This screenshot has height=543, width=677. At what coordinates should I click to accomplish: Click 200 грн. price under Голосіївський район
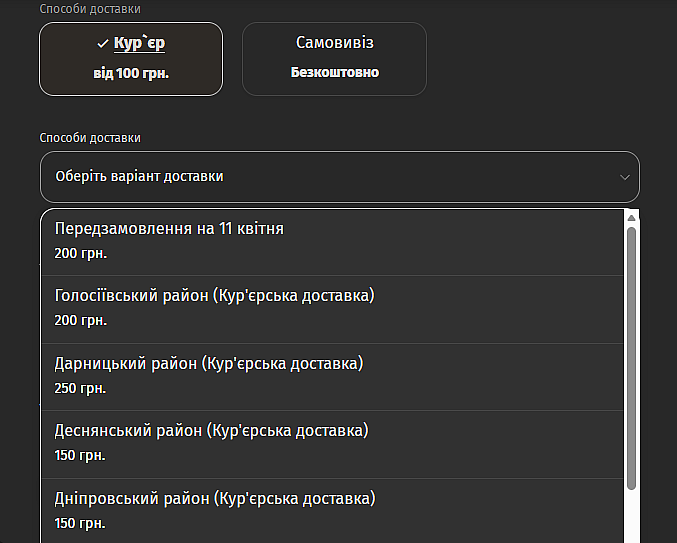coord(80,321)
